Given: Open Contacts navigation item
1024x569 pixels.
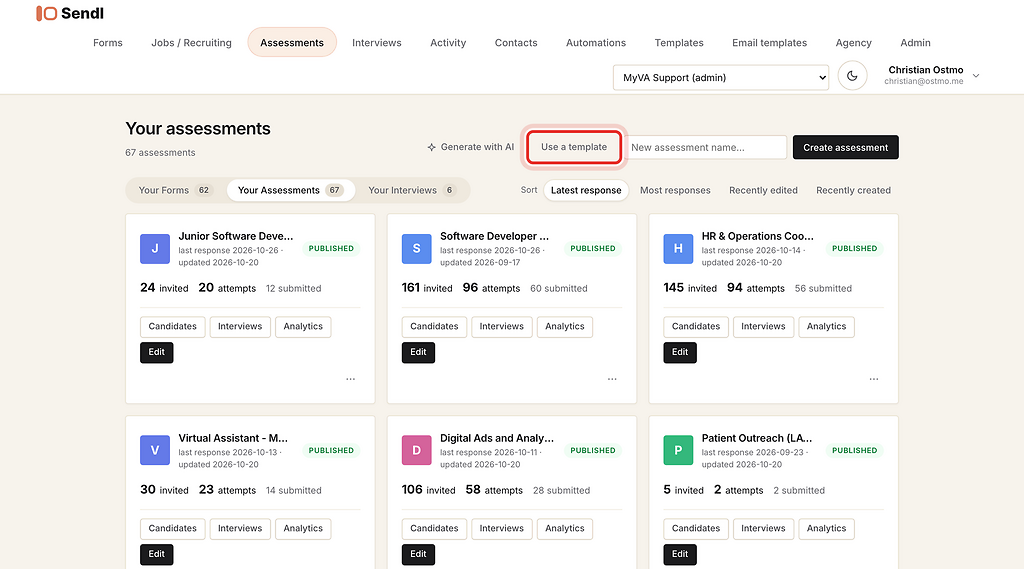Looking at the screenshot, I should [516, 42].
